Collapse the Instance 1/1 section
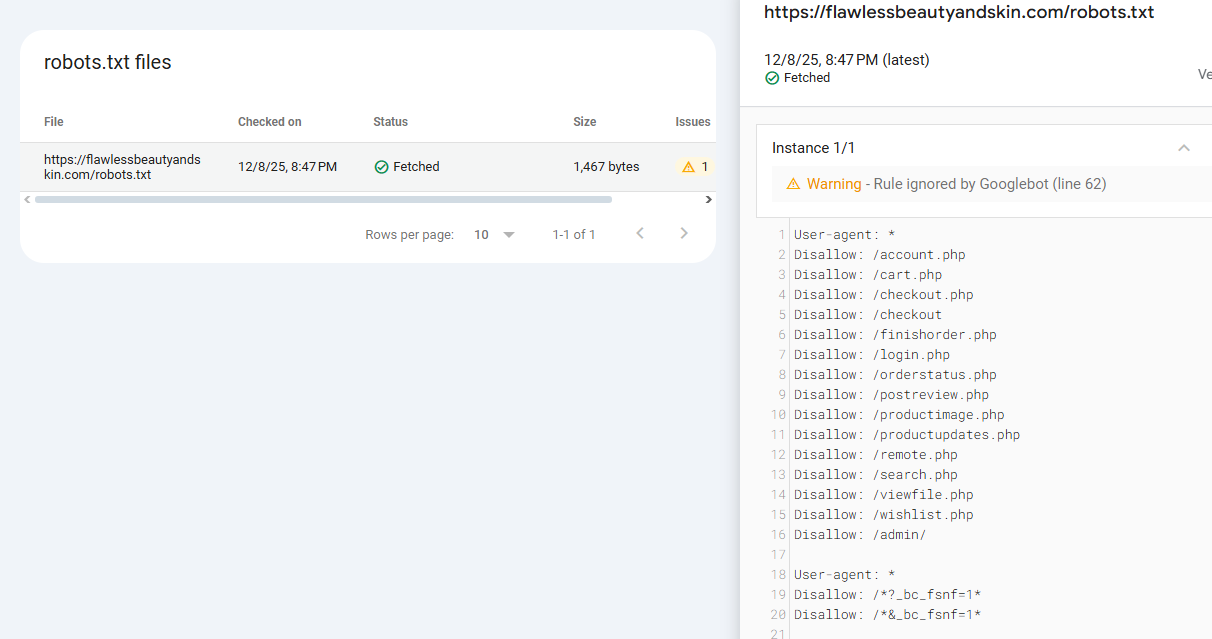This screenshot has height=639, width=1212. tap(1184, 148)
